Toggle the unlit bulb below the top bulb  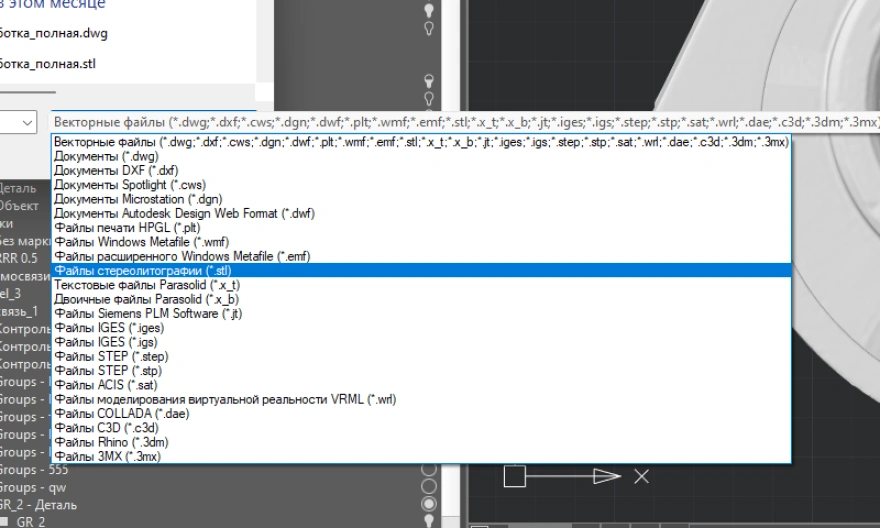tap(429, 29)
